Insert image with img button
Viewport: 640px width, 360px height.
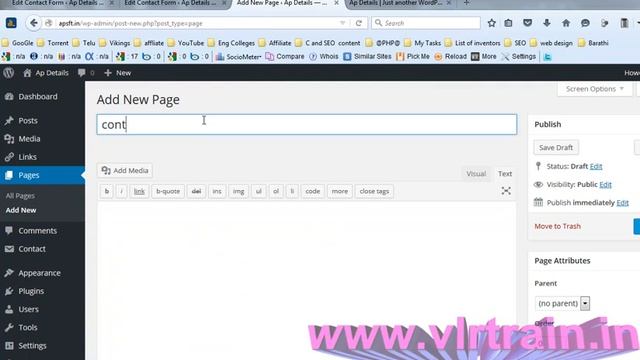238,191
